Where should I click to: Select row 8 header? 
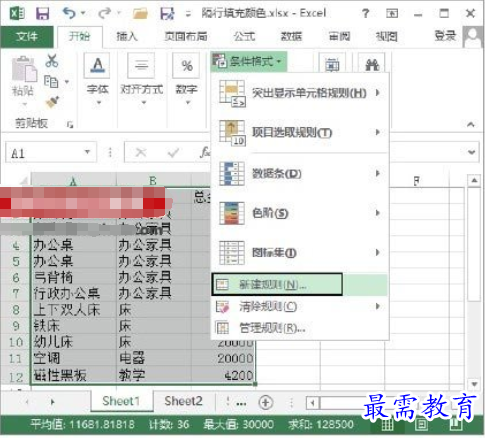tap(16, 310)
